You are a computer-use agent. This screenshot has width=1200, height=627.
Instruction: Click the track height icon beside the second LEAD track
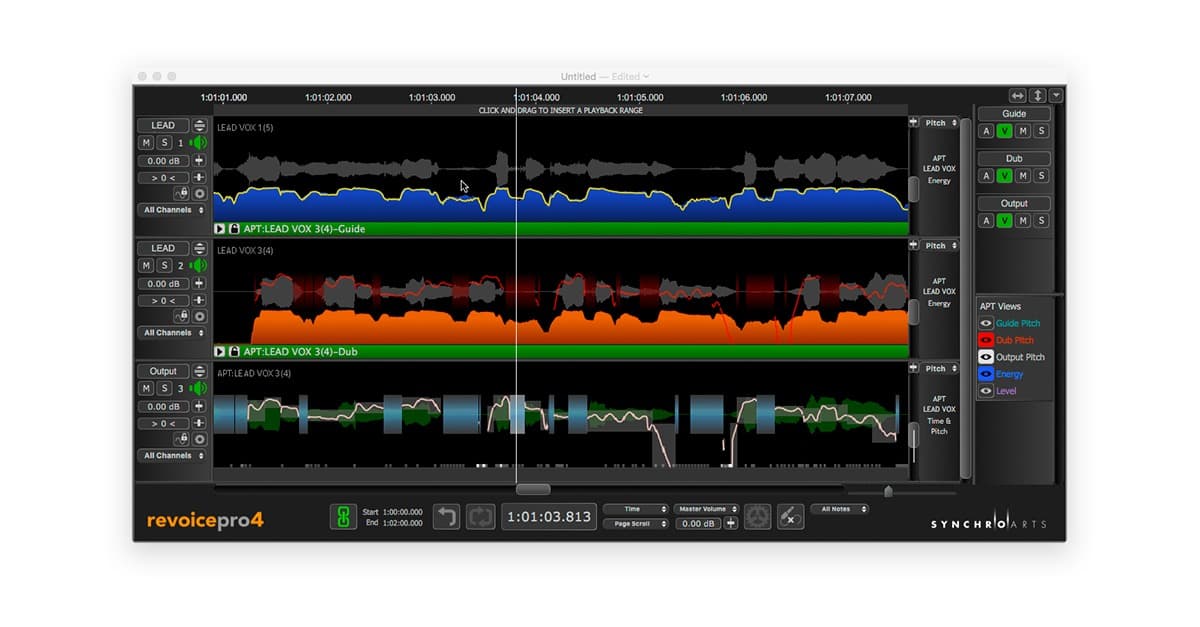(x=200, y=249)
